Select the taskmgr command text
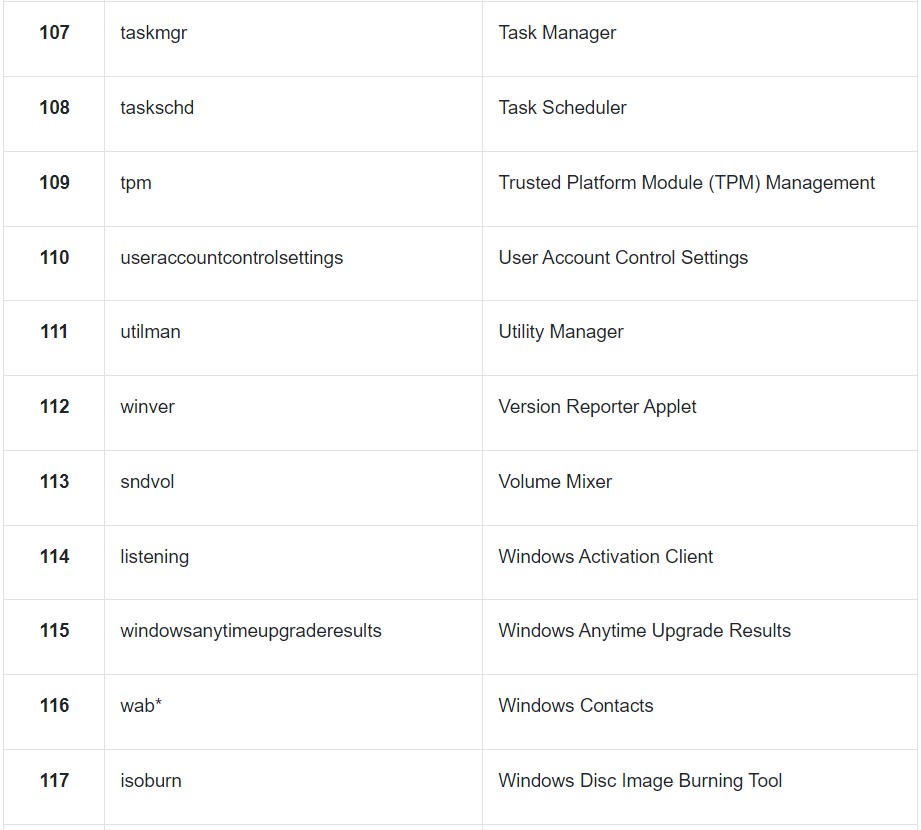This screenshot has width=921, height=830. click(x=153, y=33)
